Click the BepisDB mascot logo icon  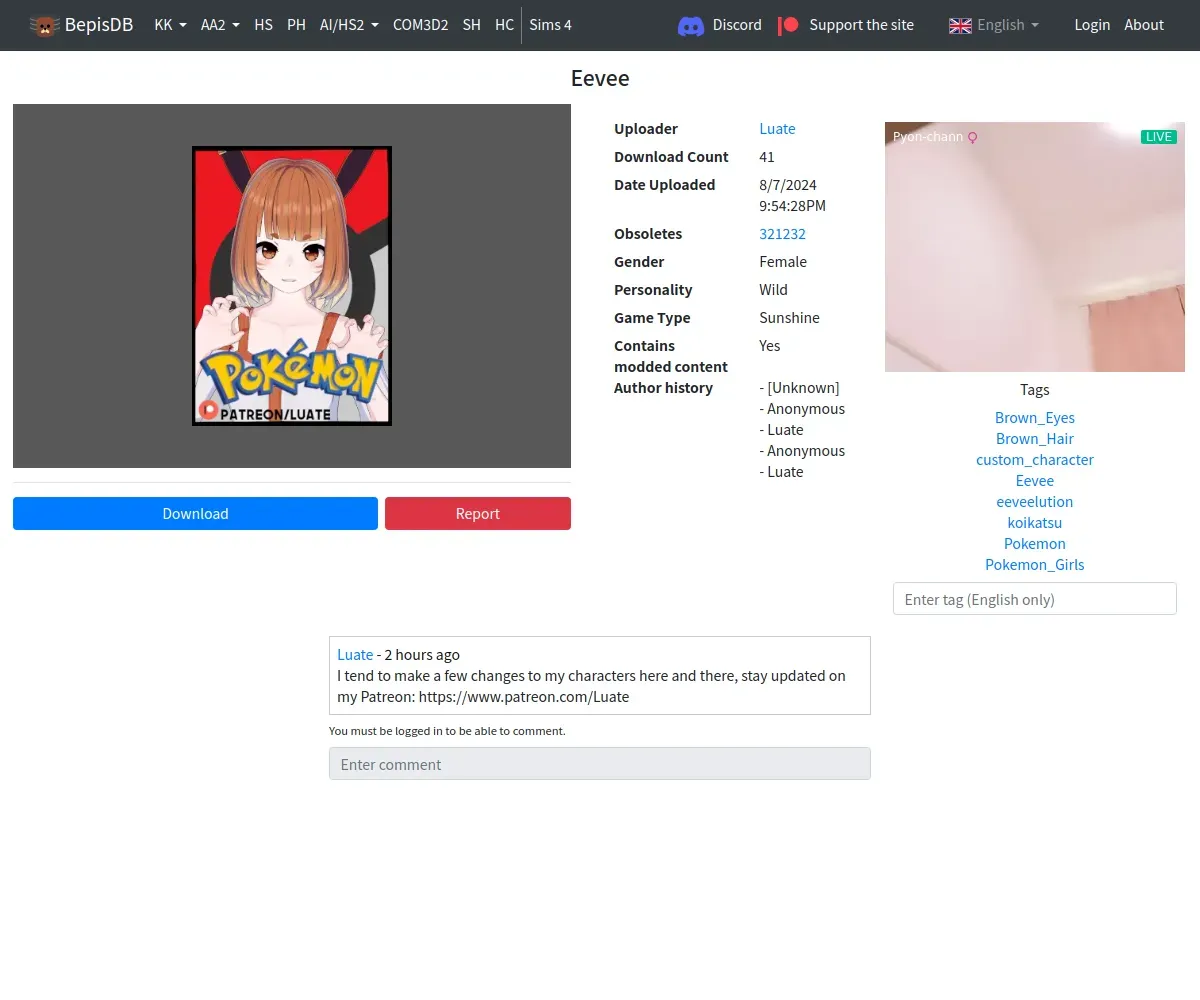point(44,25)
